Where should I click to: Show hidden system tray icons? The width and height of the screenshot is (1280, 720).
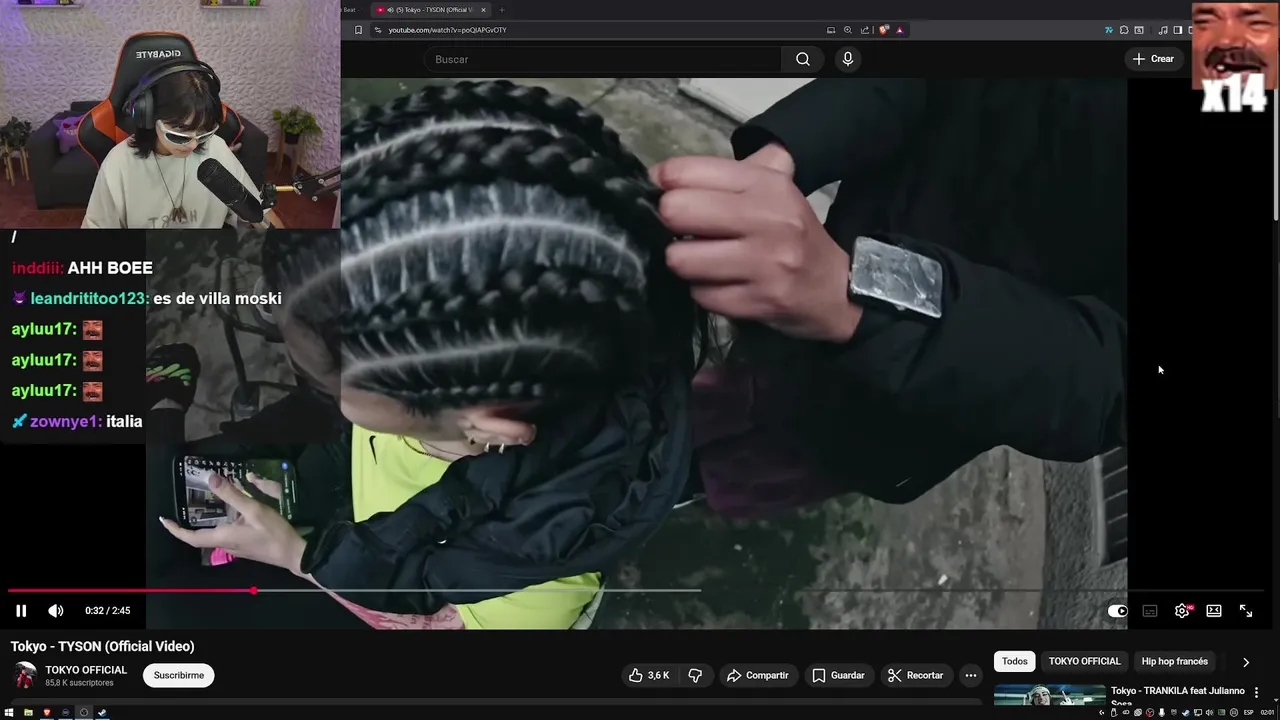click(x=1101, y=713)
